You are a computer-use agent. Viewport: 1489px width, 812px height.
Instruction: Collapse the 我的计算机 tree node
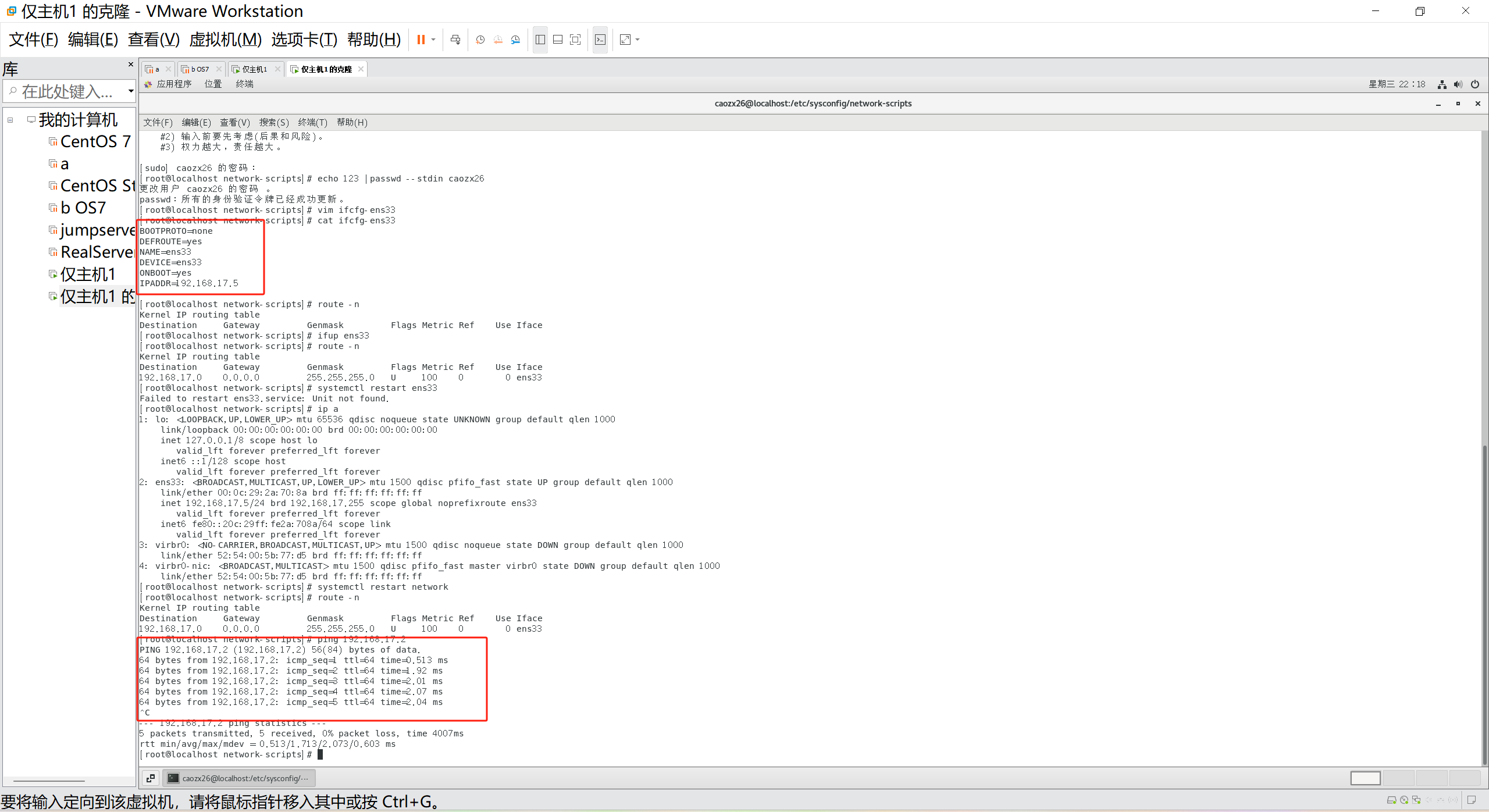pos(10,120)
